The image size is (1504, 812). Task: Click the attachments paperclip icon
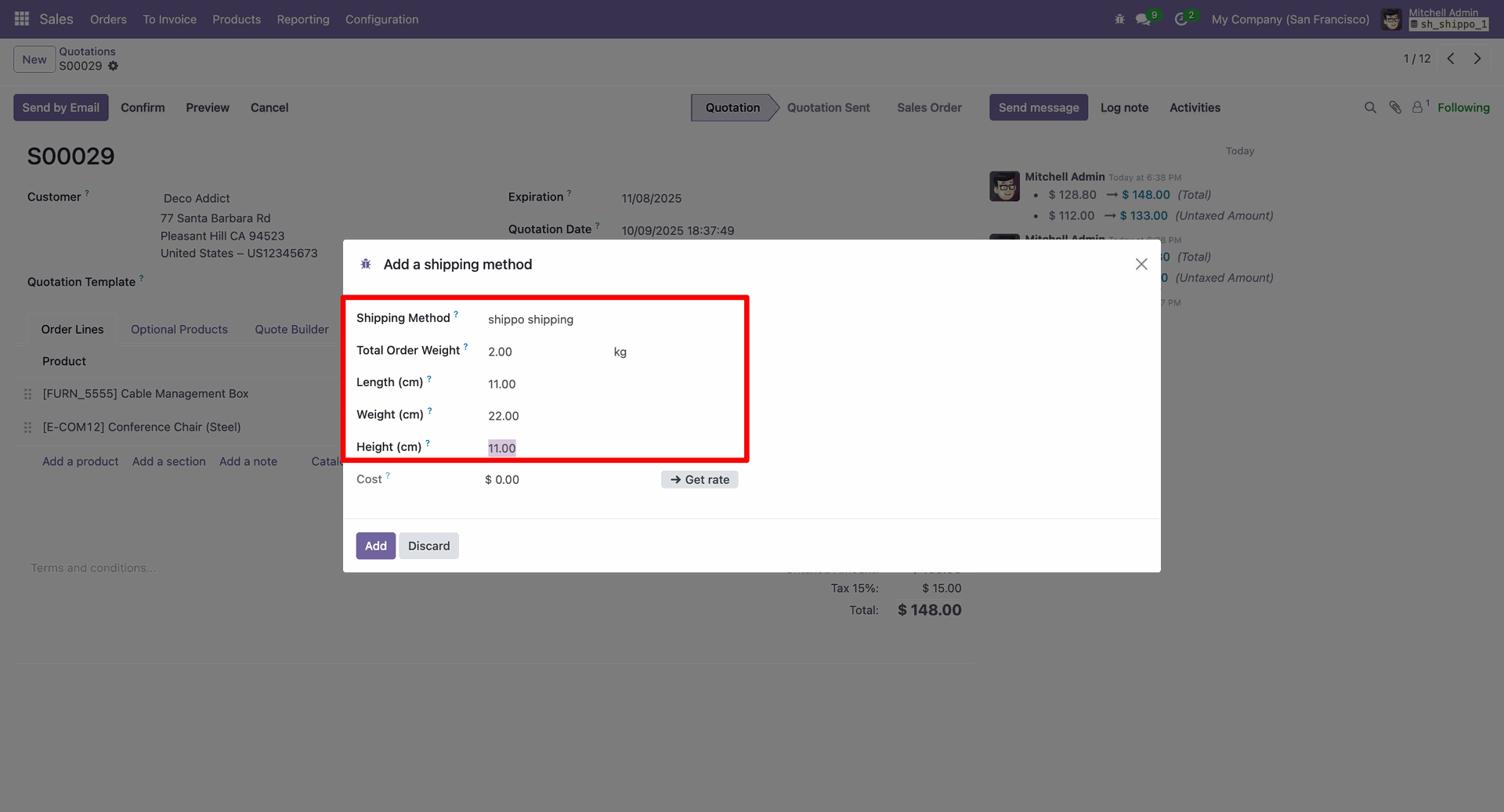pos(1395,107)
